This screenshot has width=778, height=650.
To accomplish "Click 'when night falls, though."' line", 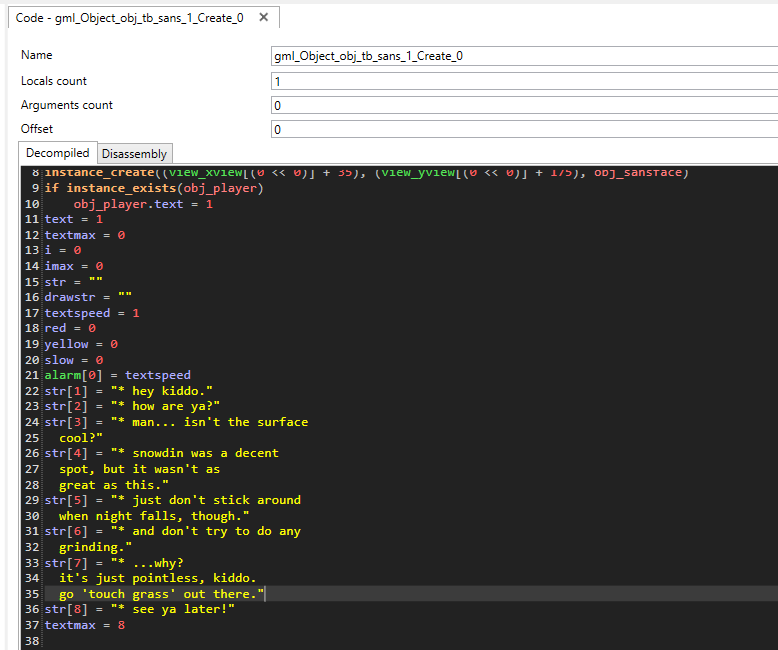I will click(154, 517).
